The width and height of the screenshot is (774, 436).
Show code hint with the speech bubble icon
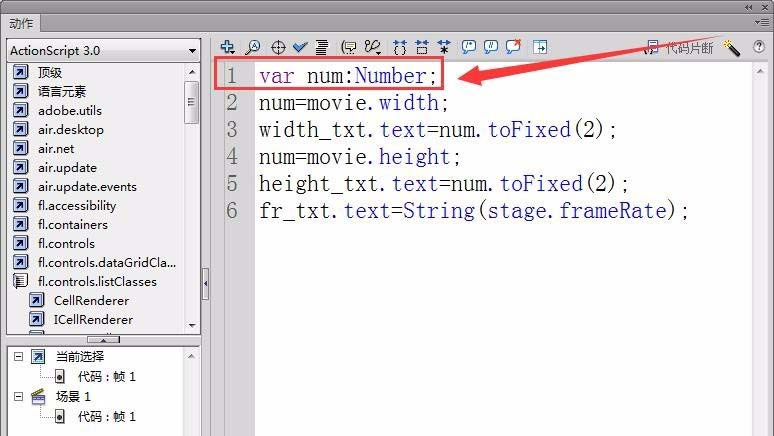click(349, 47)
